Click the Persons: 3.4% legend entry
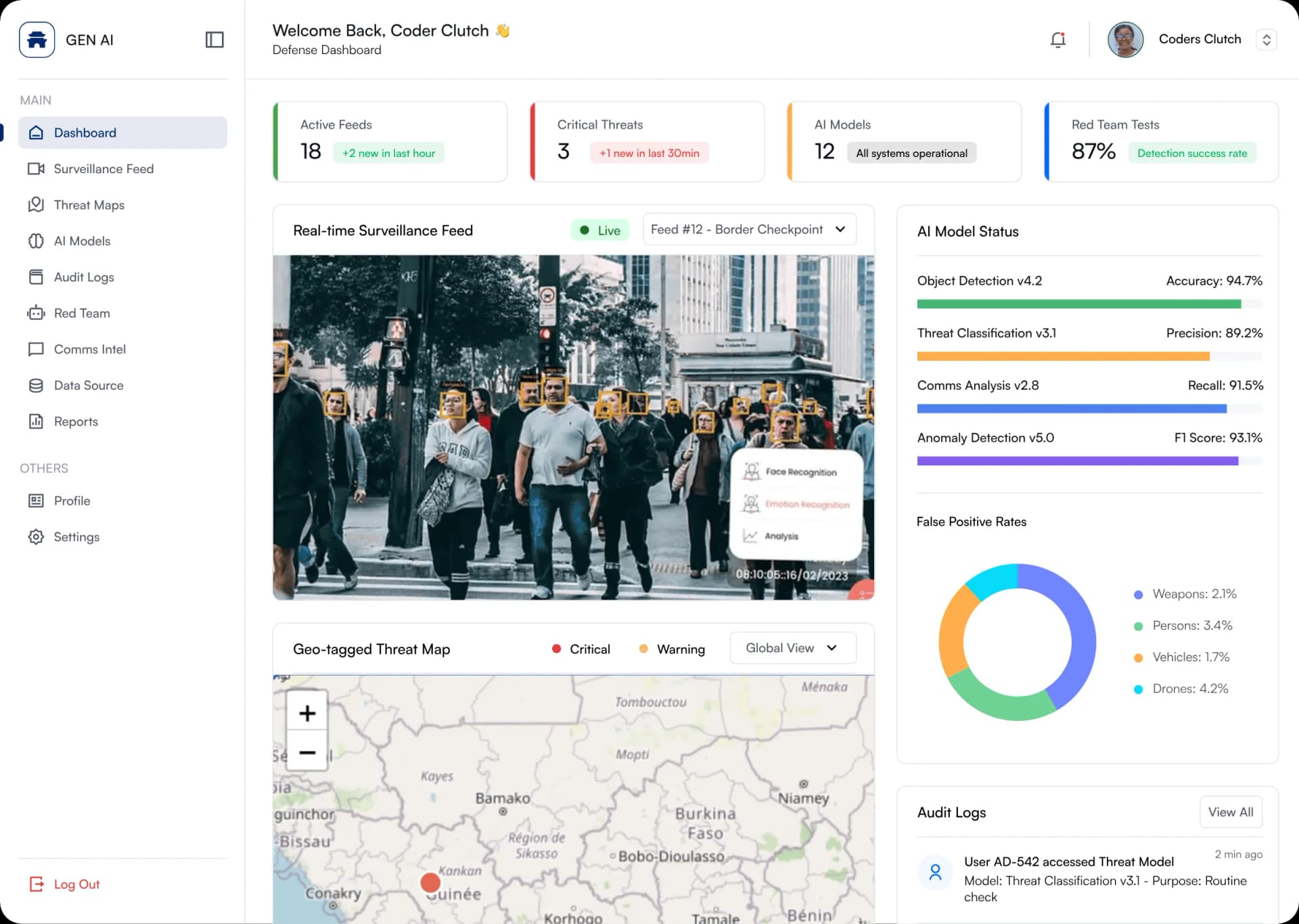This screenshot has height=924, width=1299. coord(1183,626)
